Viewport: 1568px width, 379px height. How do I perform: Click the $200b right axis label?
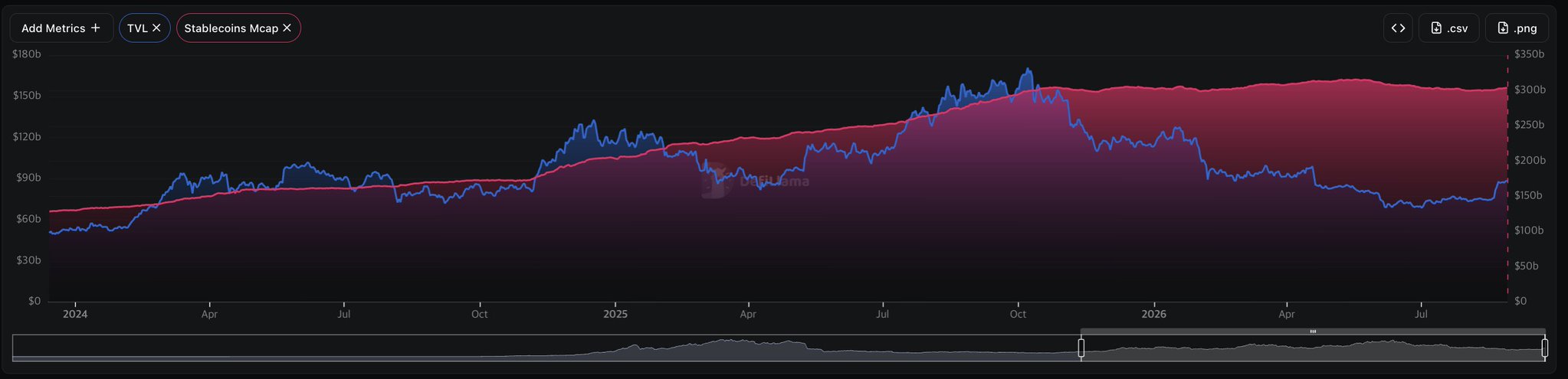click(x=1530, y=160)
